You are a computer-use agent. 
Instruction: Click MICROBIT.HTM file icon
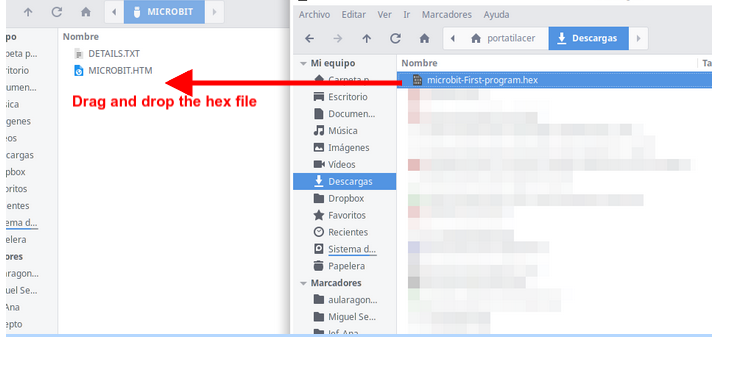pos(79,71)
